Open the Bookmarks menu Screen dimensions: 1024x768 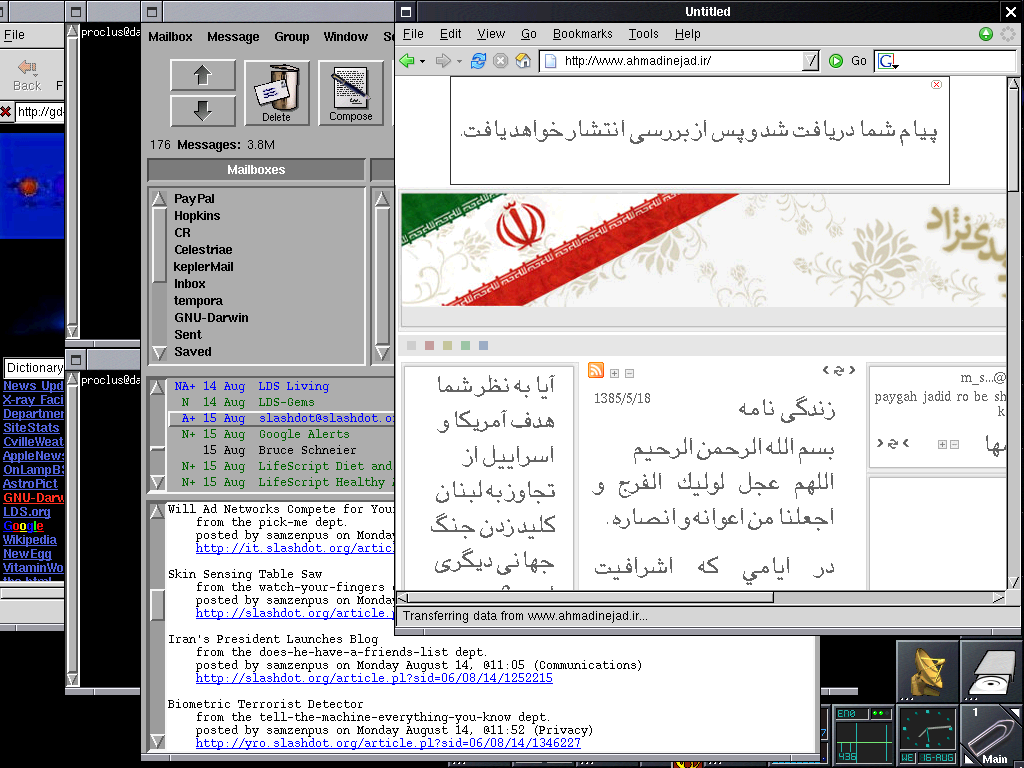pos(583,34)
